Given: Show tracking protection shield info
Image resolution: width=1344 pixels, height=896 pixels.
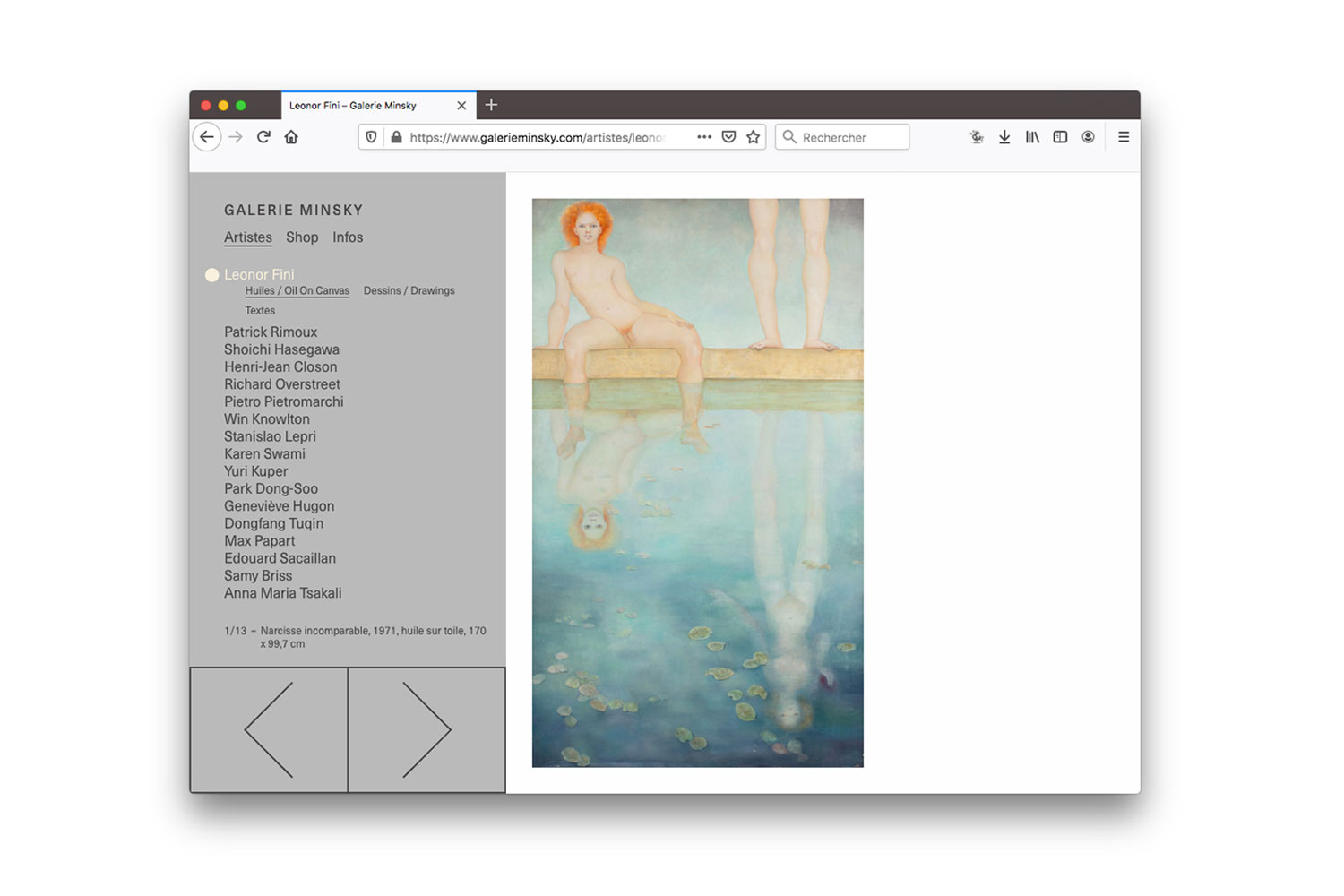Looking at the screenshot, I should 371,137.
